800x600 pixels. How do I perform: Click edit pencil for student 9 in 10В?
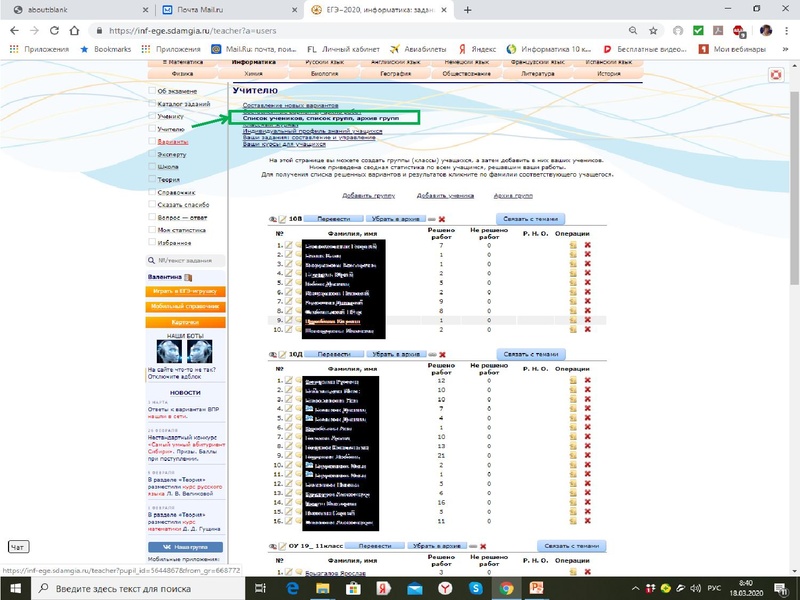(x=289, y=320)
